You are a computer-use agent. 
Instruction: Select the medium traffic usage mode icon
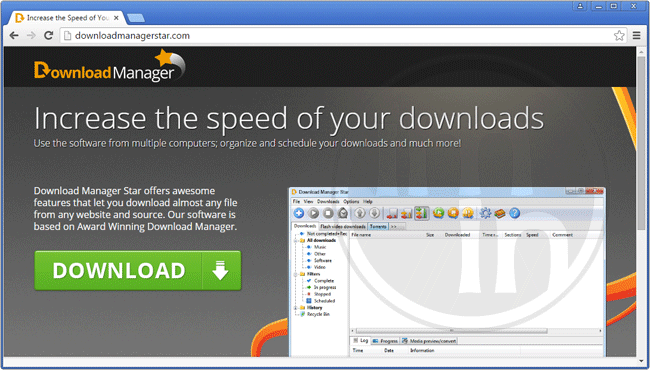pyautogui.click(x=406, y=213)
